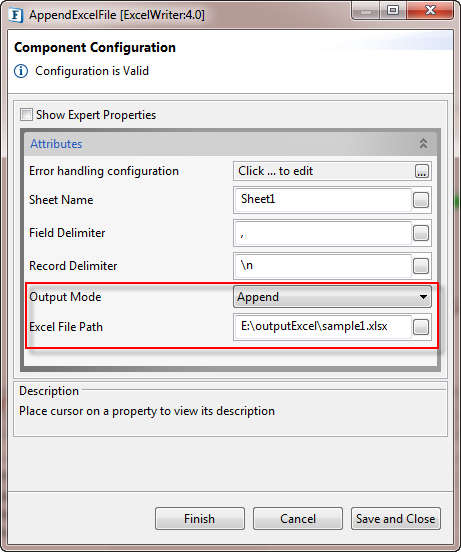Click the small button next to Record Delimiter

[x=421, y=266]
